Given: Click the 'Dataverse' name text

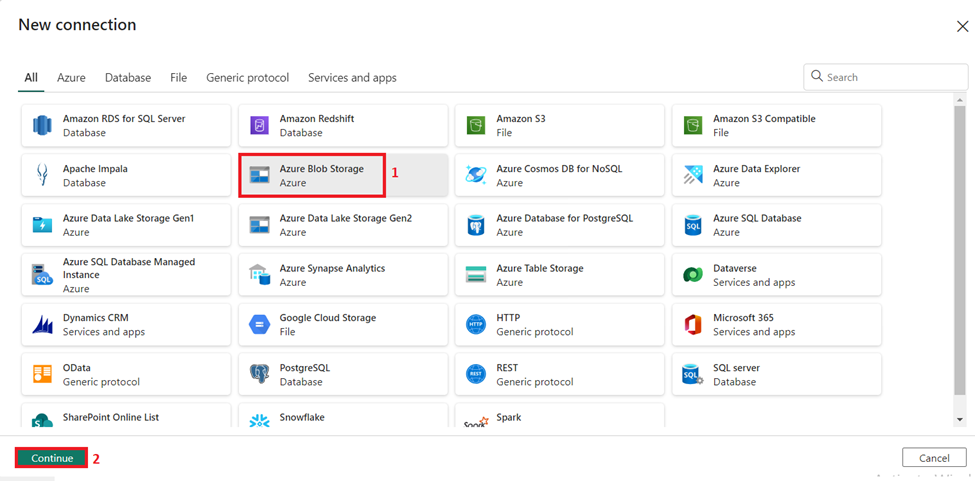Looking at the screenshot, I should tap(734, 268).
